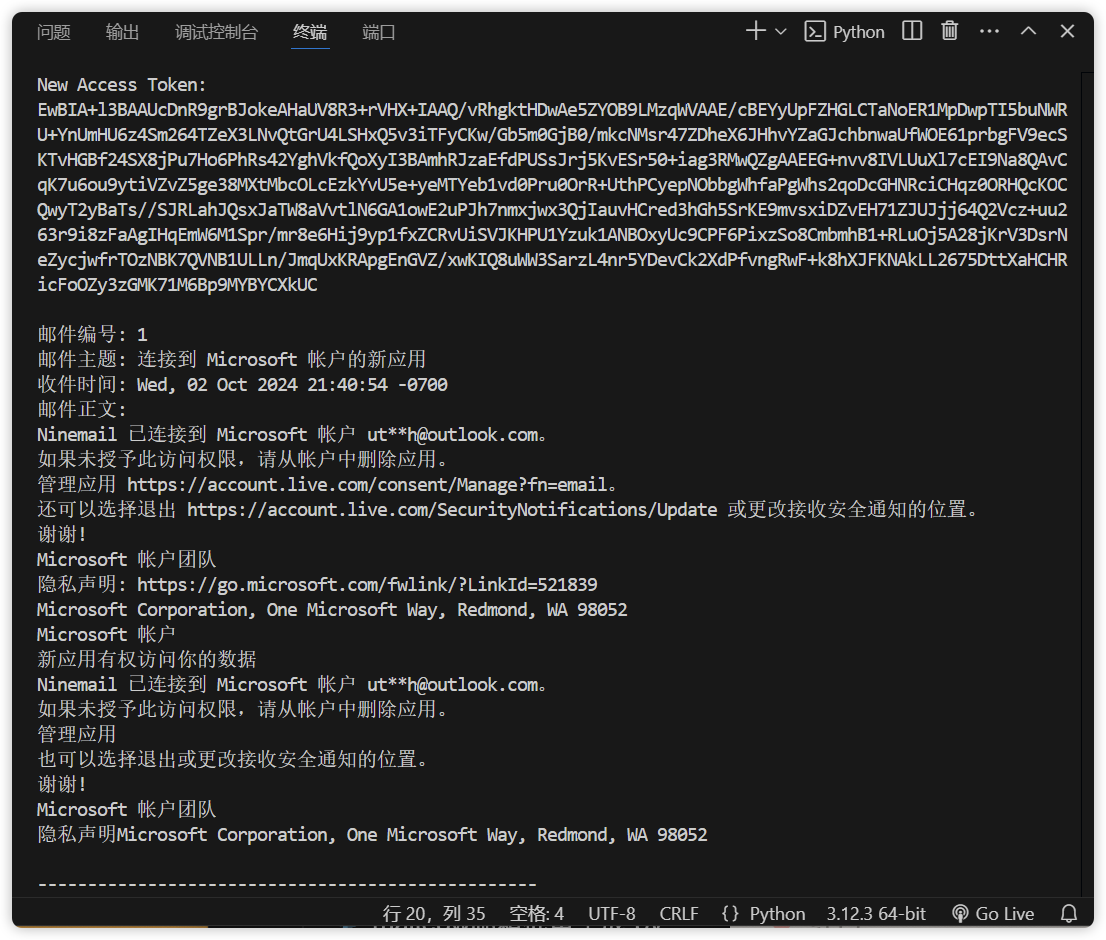Click the notifications bell icon
Viewport: 1106px width, 940px height.
pos(1069,914)
